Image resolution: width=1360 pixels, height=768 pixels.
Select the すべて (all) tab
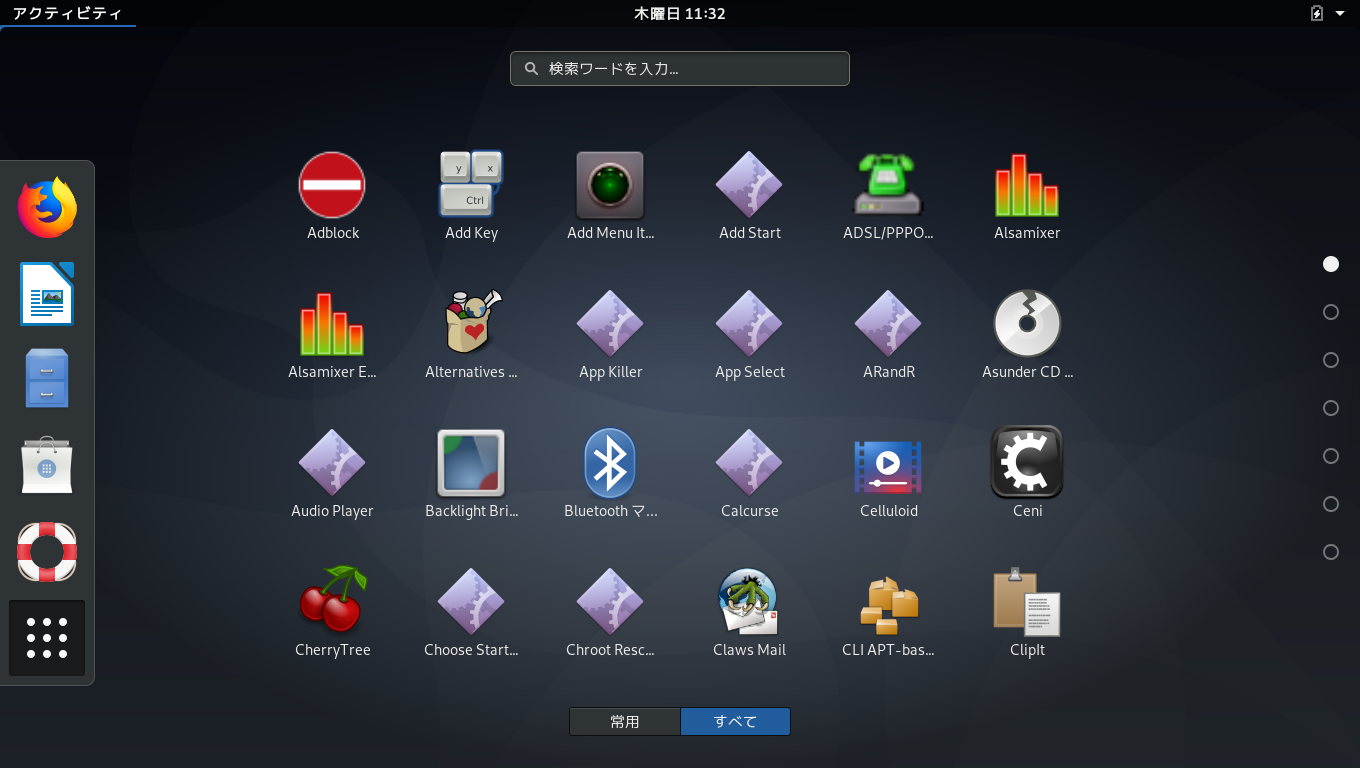coord(735,721)
